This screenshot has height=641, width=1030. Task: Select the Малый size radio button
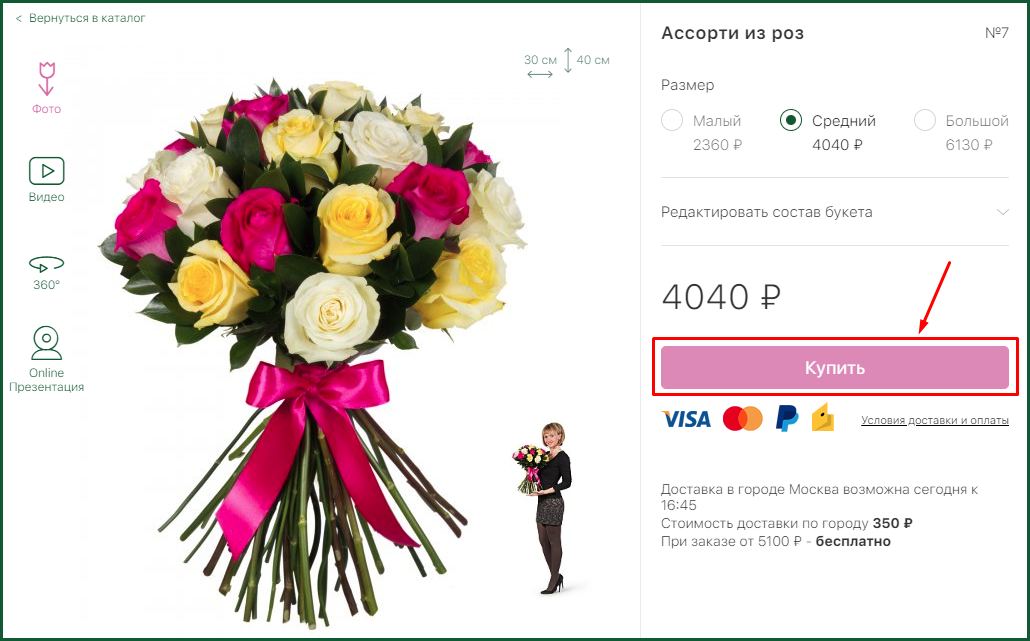tap(672, 120)
